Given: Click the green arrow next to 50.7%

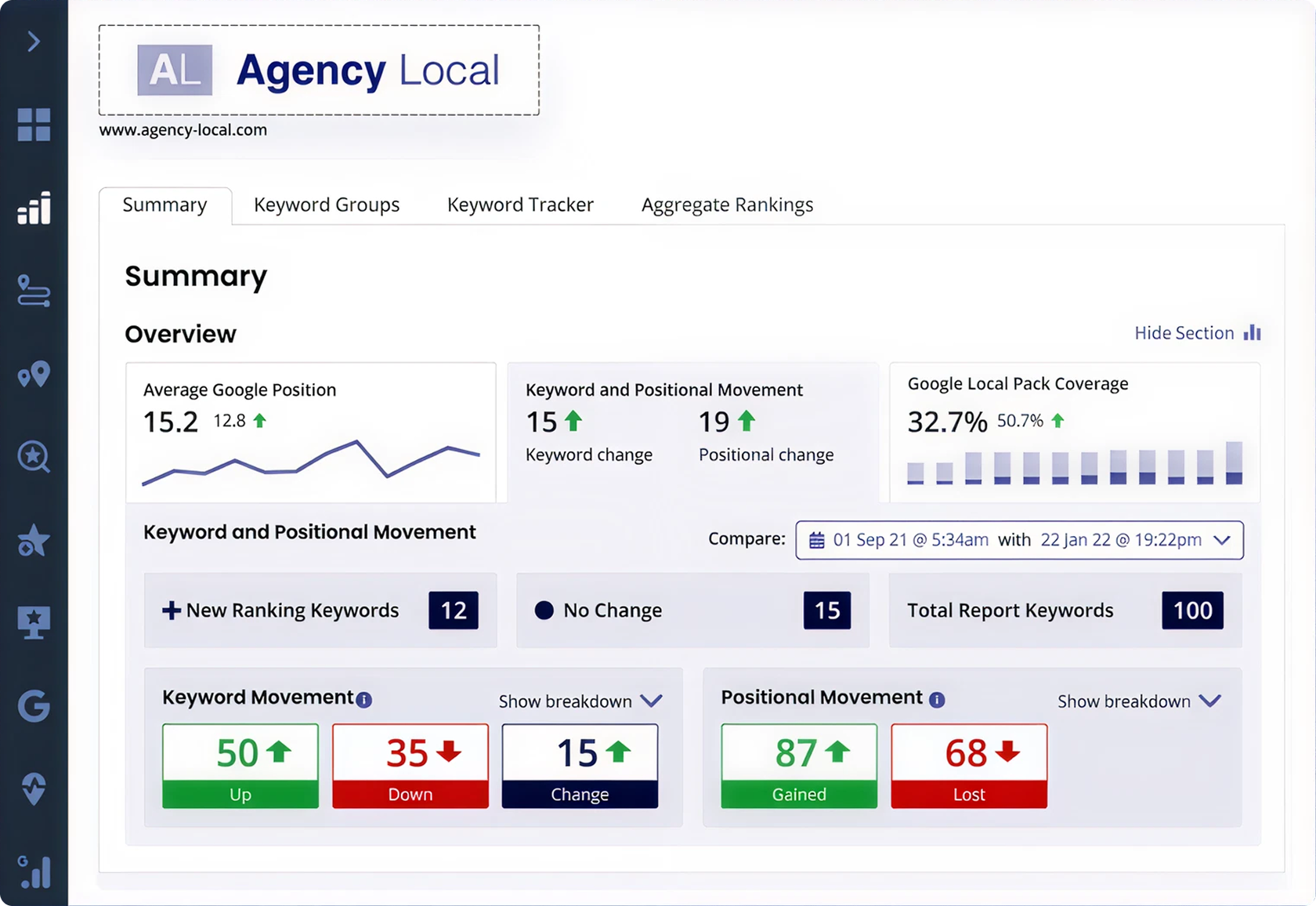Looking at the screenshot, I should point(1057,421).
